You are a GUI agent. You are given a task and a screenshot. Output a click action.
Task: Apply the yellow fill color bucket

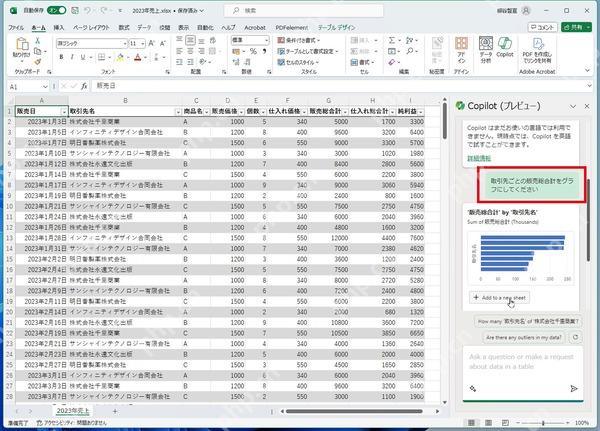[x=120, y=57]
